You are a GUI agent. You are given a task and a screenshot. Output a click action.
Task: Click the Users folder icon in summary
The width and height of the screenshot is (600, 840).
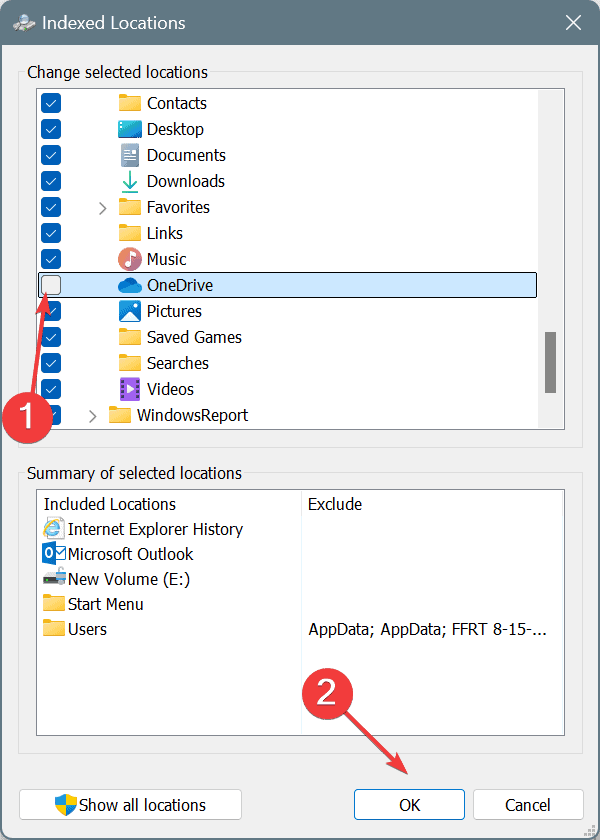point(54,628)
